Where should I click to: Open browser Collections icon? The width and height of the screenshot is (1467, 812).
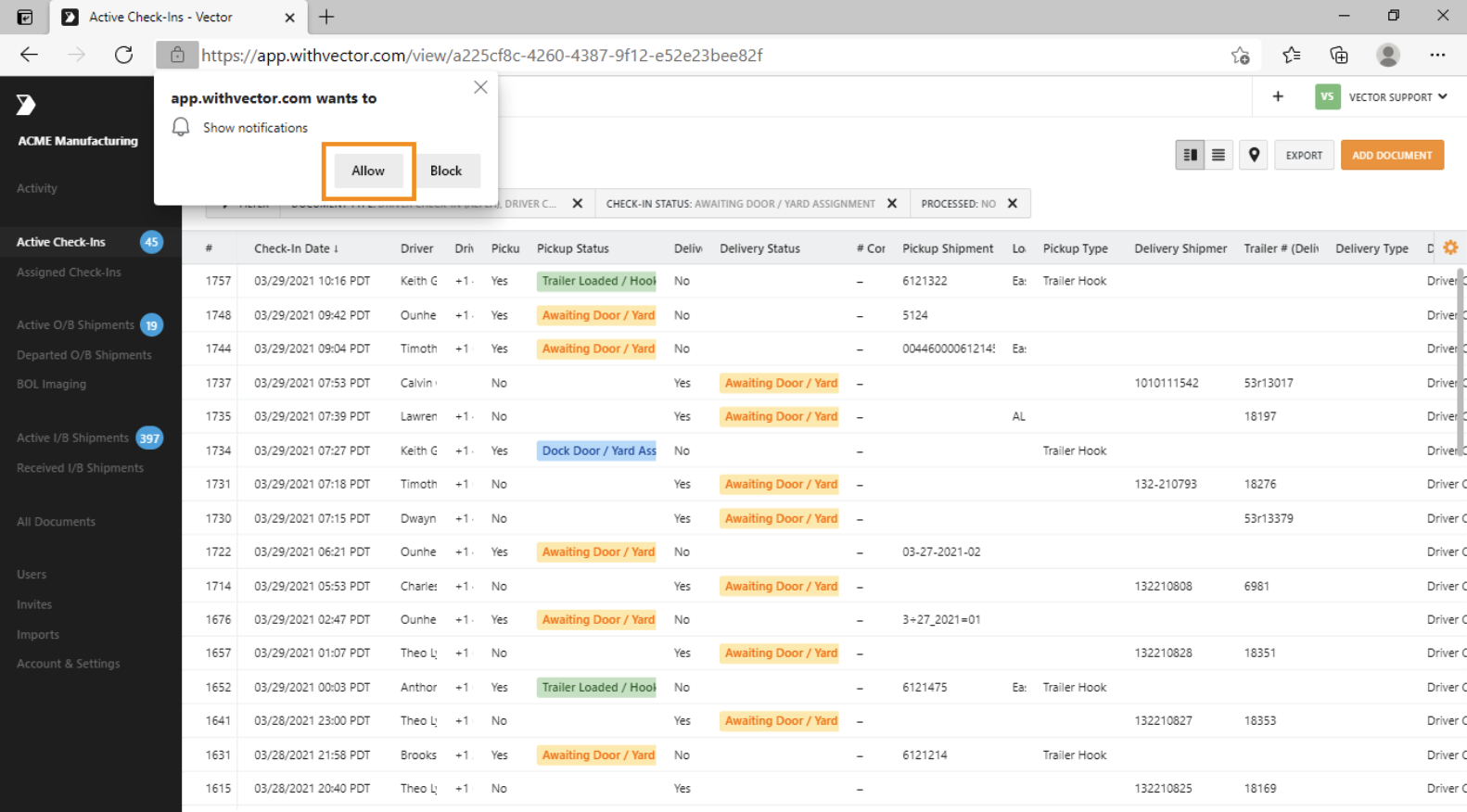[1339, 56]
